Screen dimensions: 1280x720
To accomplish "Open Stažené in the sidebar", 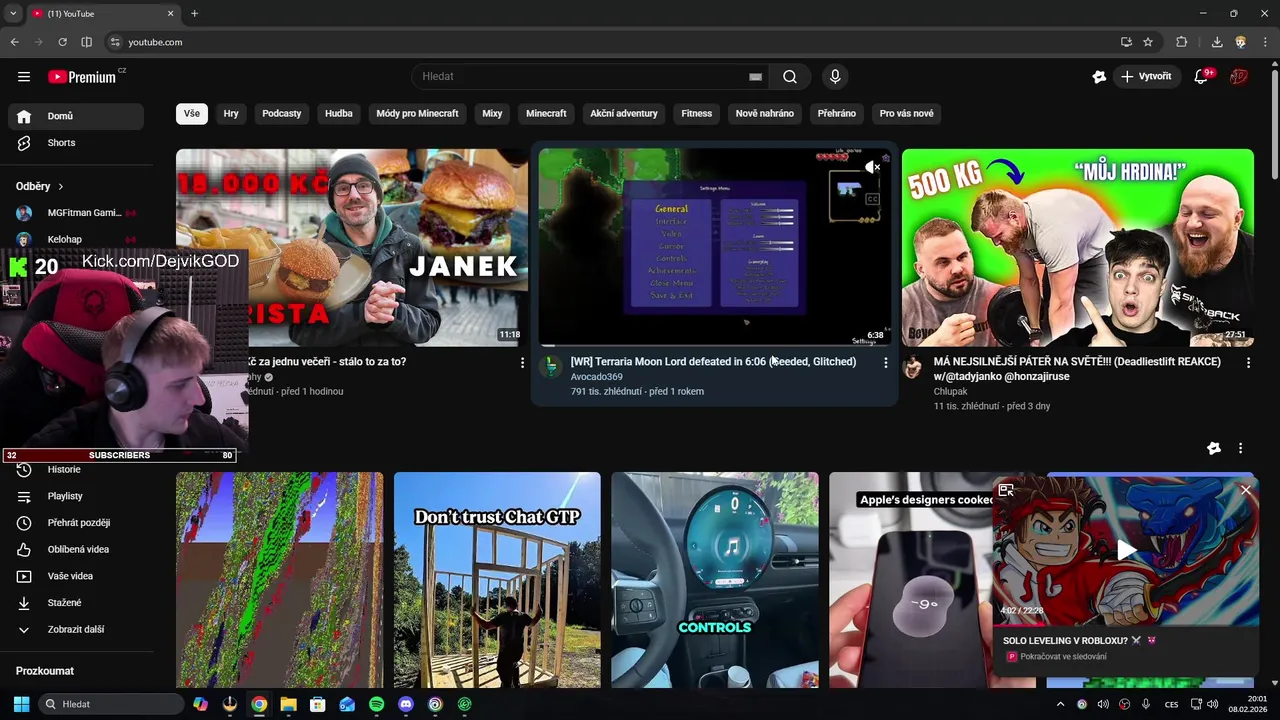I will click(x=76, y=603).
